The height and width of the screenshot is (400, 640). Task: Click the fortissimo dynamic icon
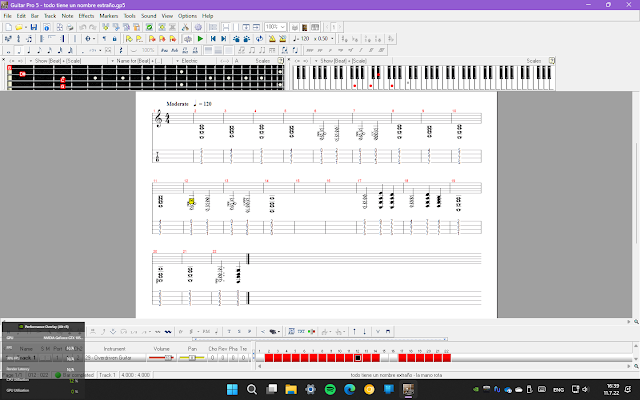pyautogui.click(x=371, y=50)
